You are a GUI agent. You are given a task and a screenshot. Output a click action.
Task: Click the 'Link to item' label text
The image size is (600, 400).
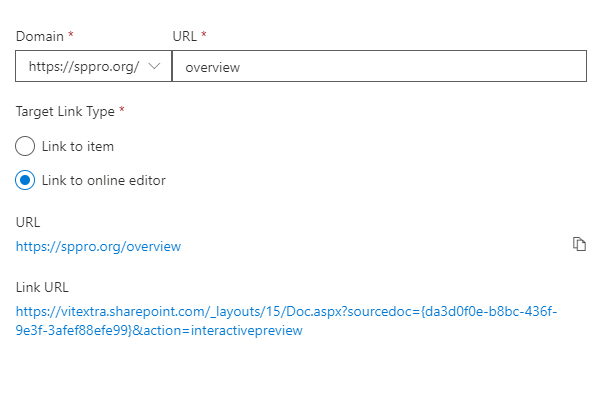(x=78, y=146)
